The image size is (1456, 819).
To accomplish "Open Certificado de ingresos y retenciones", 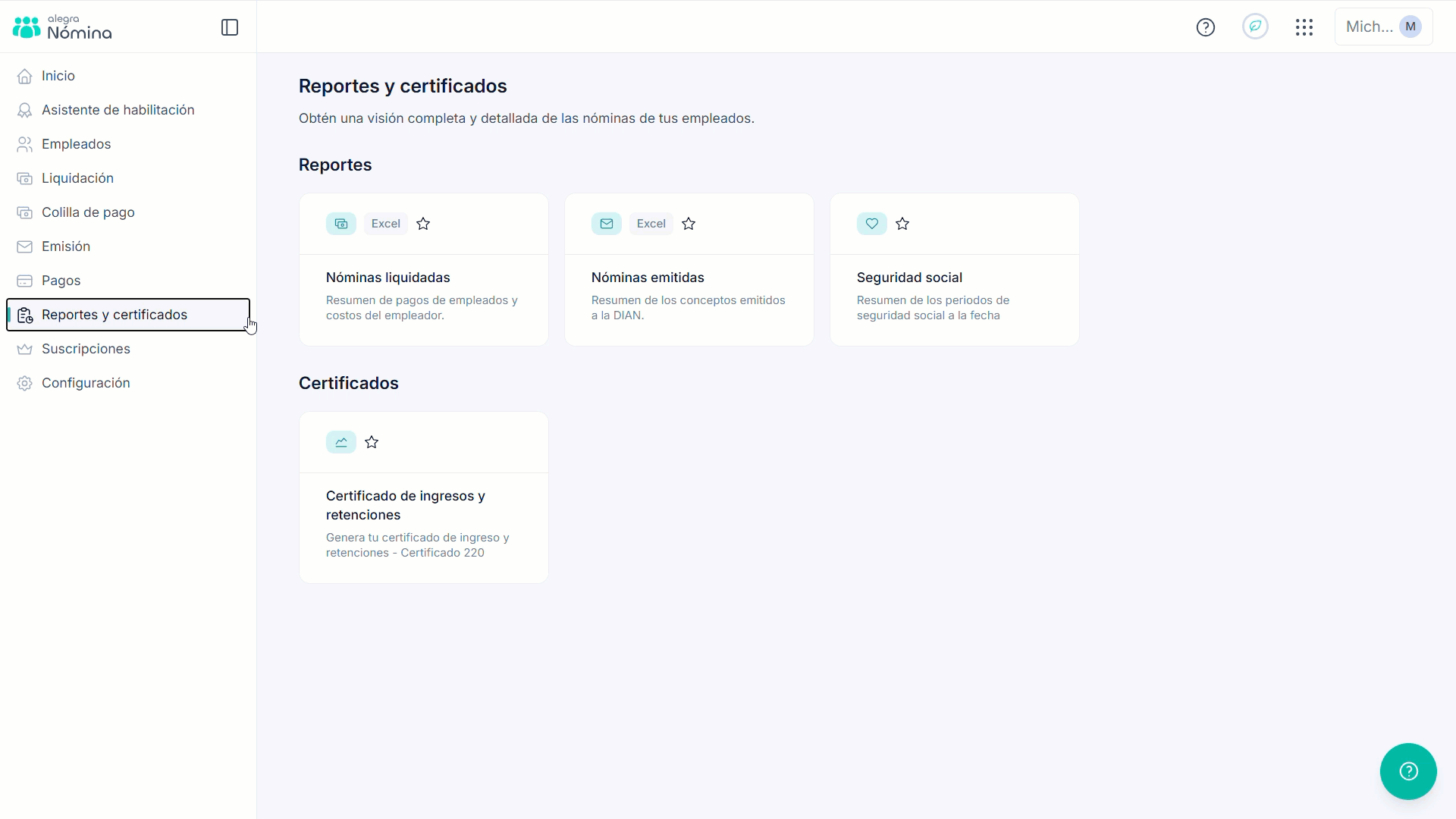I will click(x=424, y=497).
